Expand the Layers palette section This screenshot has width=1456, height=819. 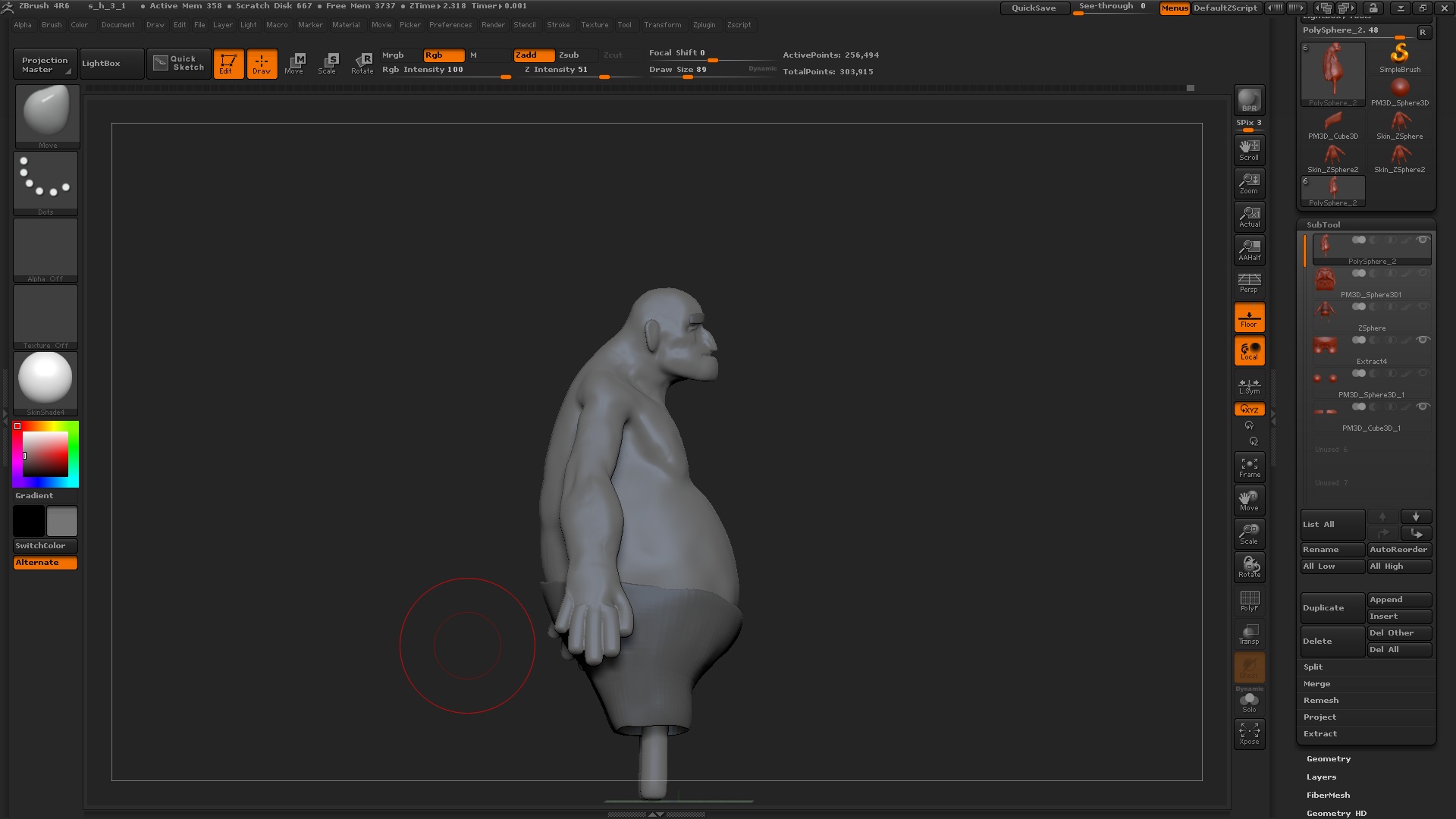(1321, 777)
